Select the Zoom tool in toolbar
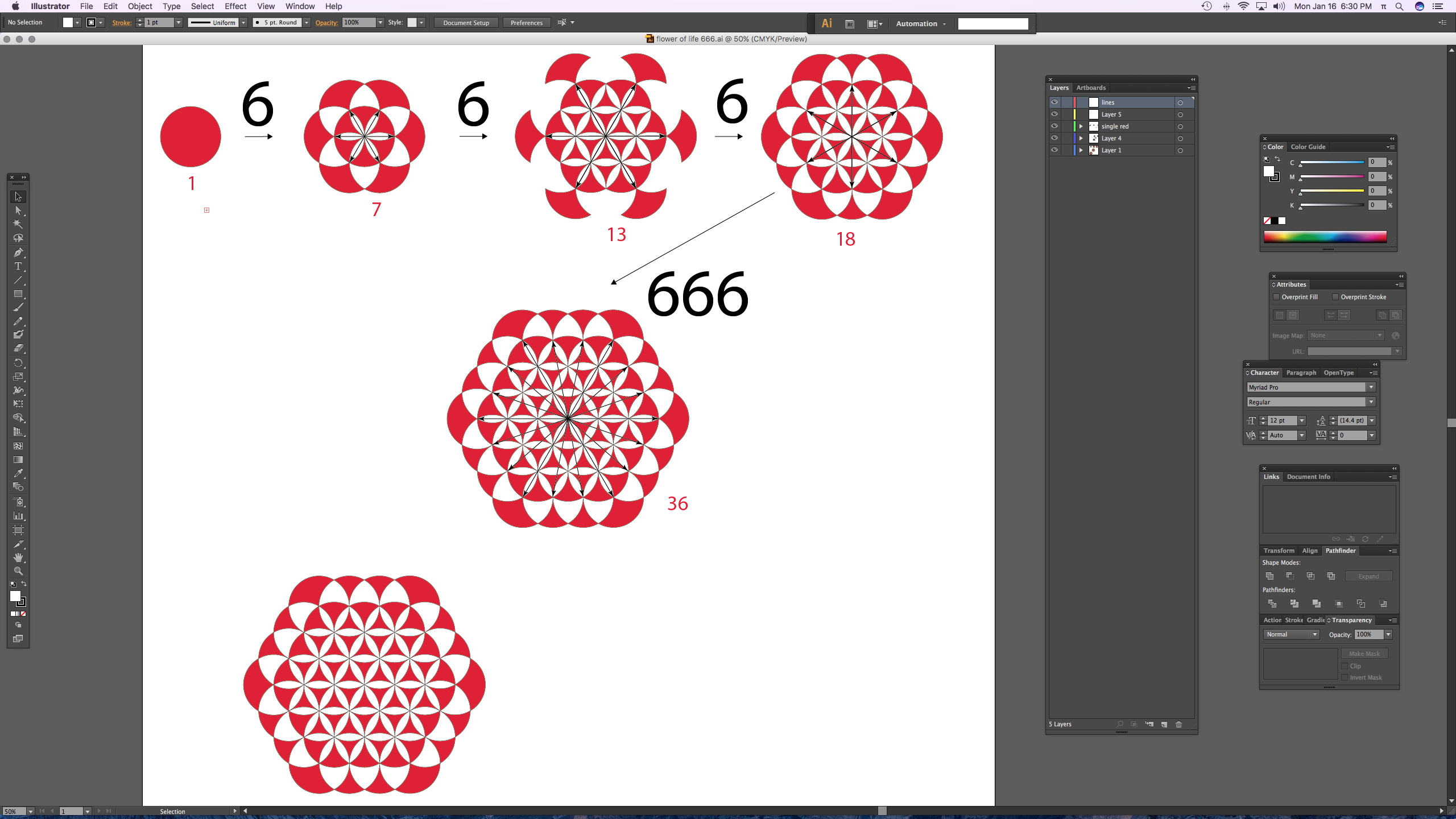This screenshot has height=819, width=1456. pos(18,571)
